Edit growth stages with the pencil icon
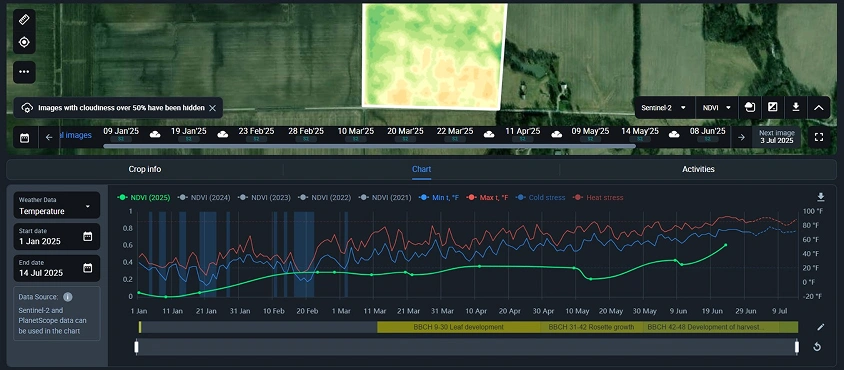 click(820, 327)
